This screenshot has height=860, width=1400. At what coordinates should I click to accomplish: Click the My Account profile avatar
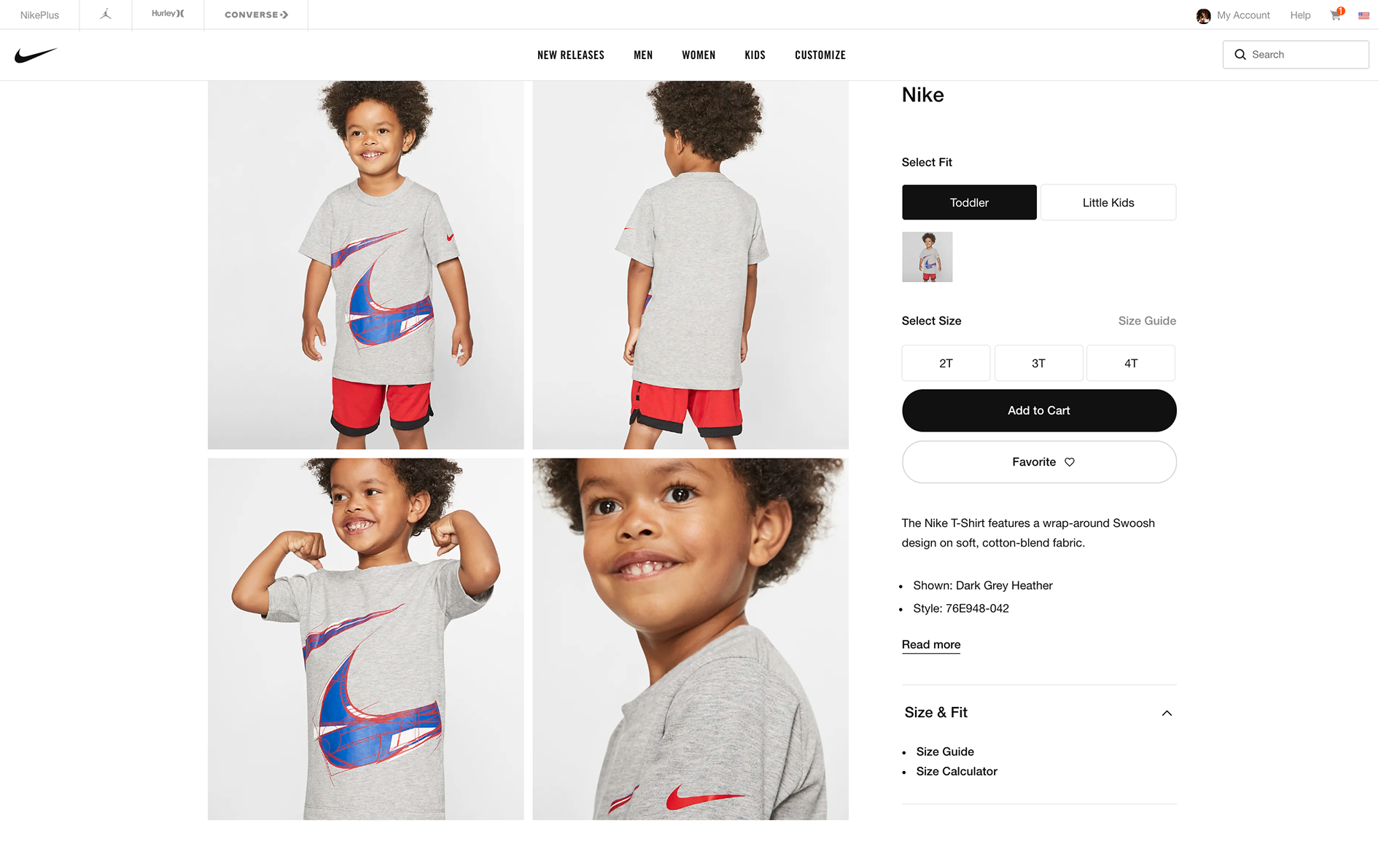pos(1203,15)
